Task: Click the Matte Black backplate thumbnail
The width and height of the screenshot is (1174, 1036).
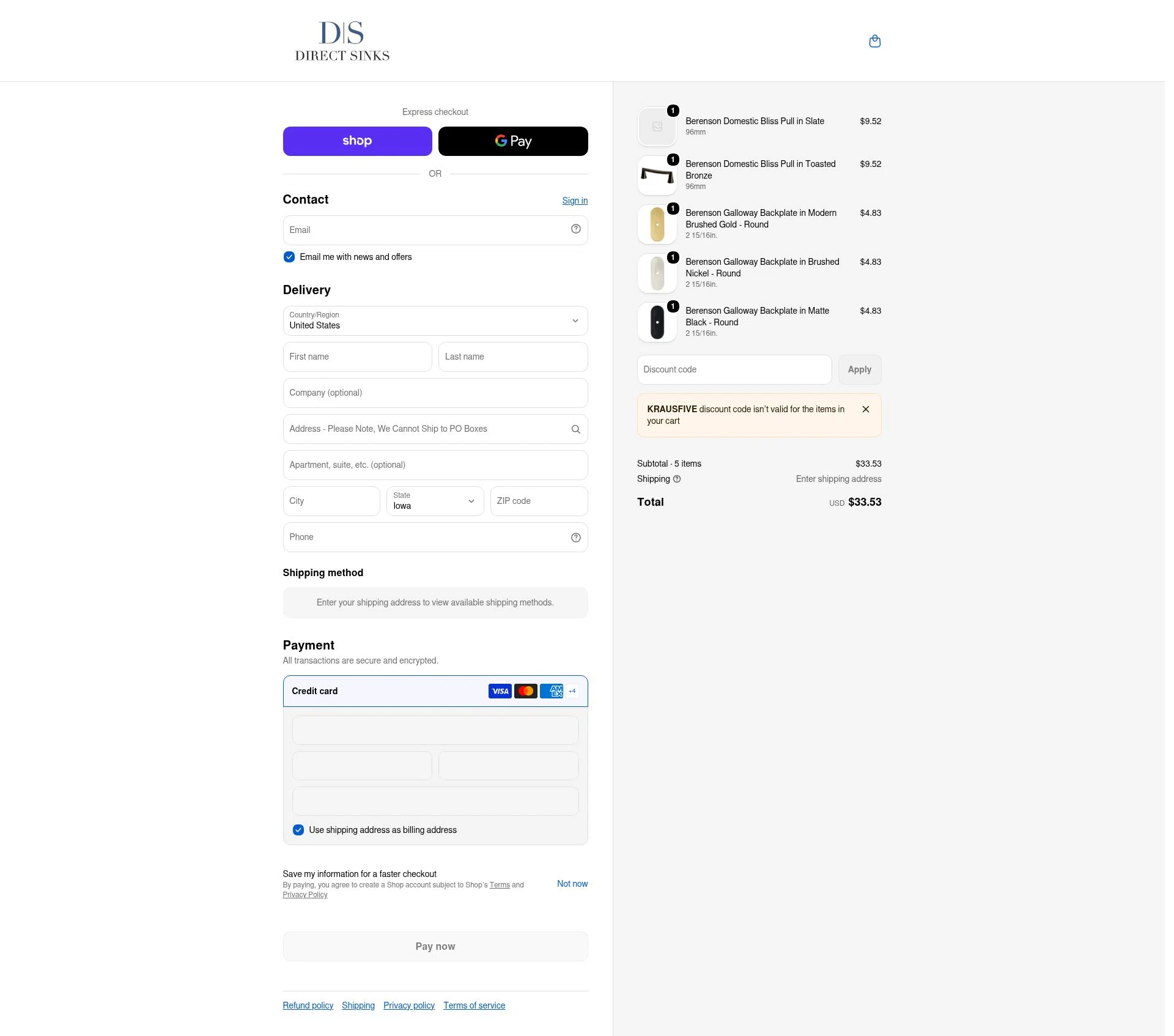Action: tap(657, 322)
